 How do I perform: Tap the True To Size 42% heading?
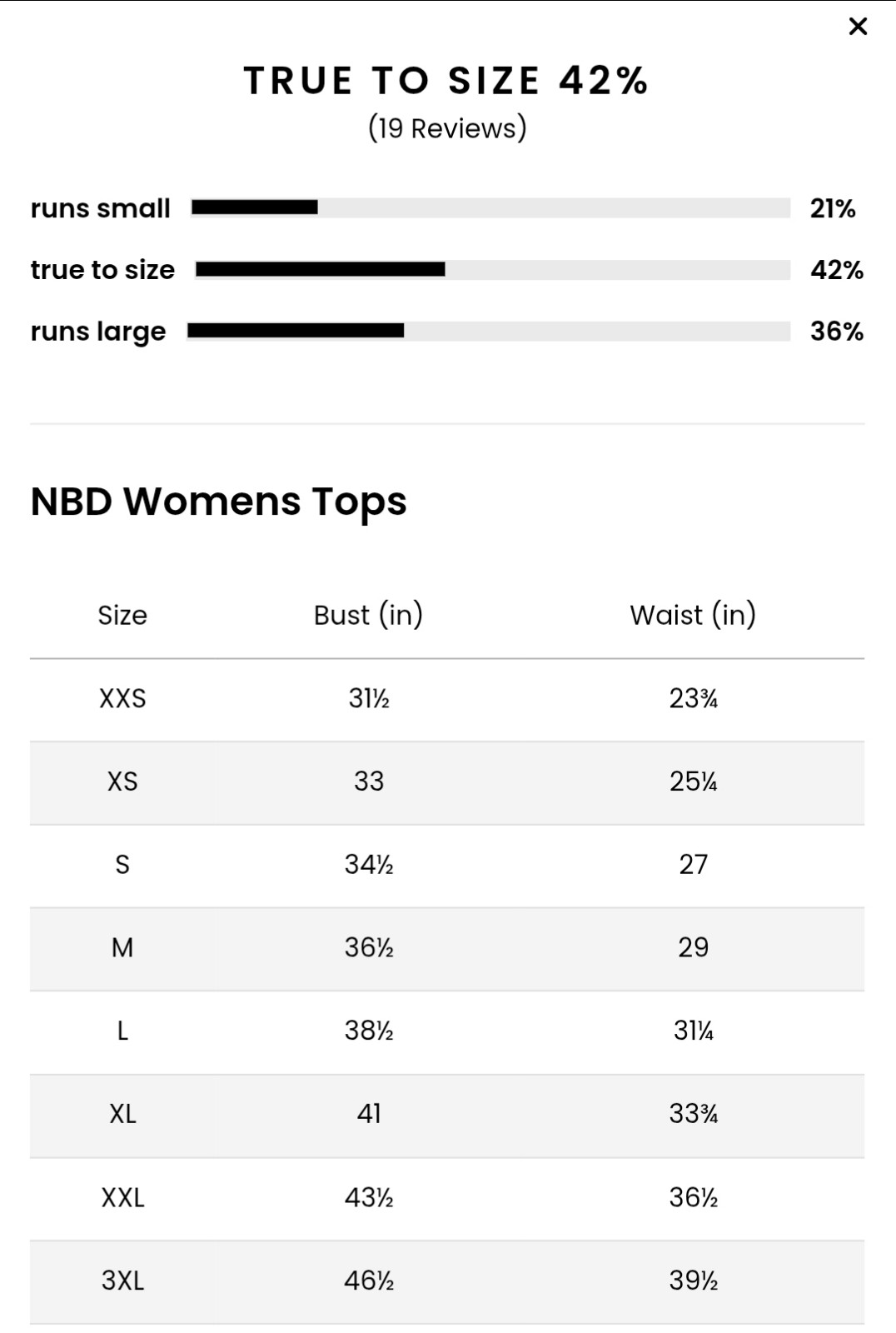coord(446,81)
